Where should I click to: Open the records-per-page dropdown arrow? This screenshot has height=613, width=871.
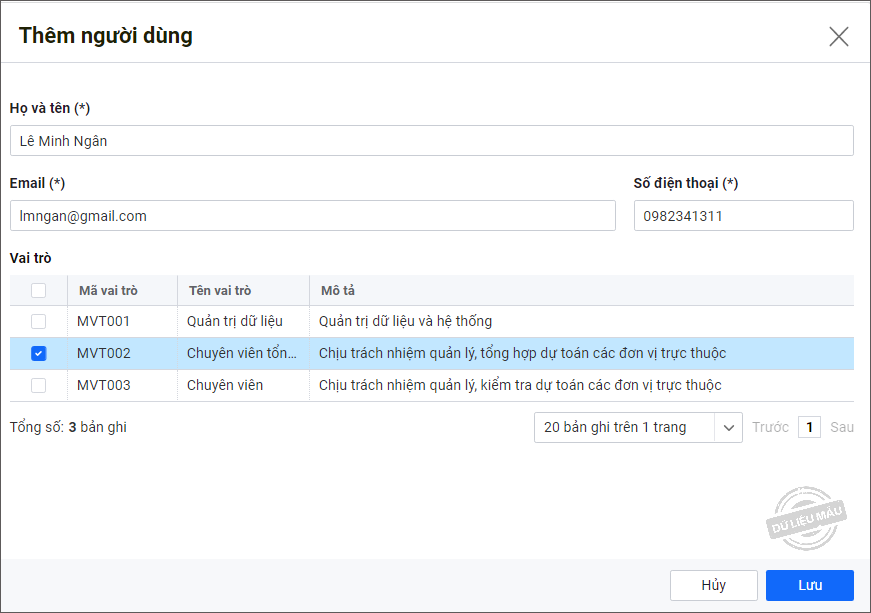[x=728, y=428]
